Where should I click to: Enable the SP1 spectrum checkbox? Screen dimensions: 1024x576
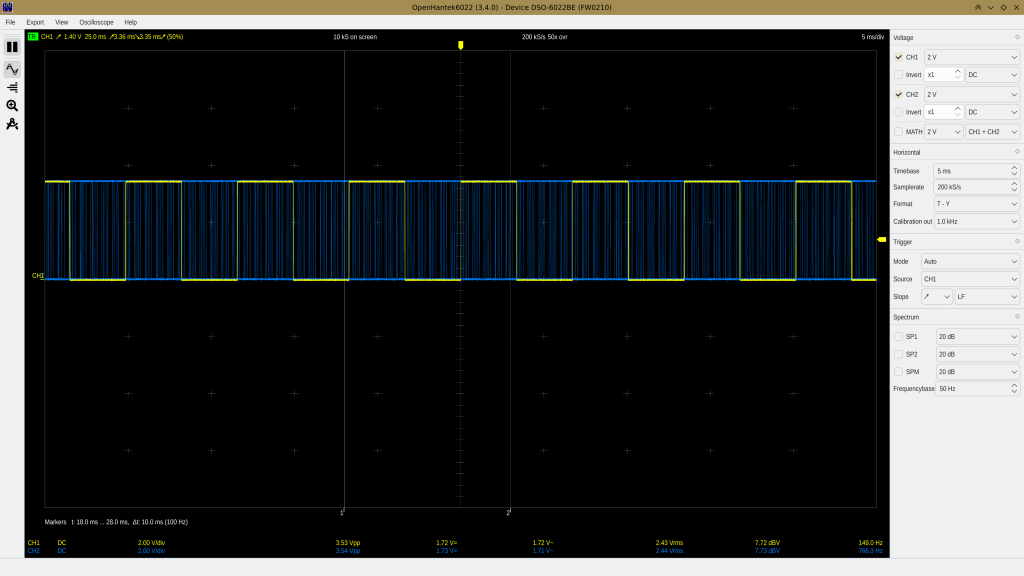898,336
